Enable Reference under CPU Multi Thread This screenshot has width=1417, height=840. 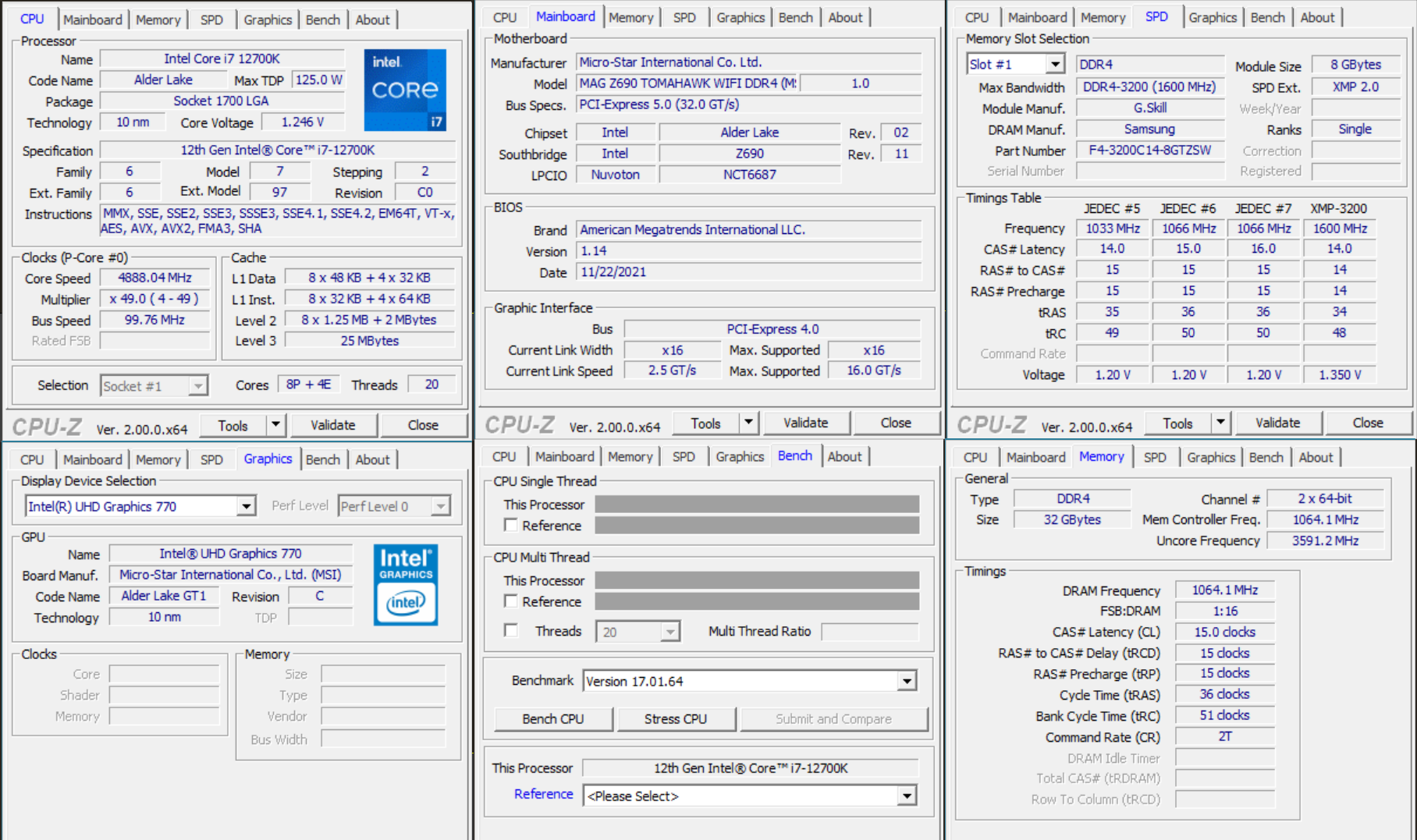(511, 601)
